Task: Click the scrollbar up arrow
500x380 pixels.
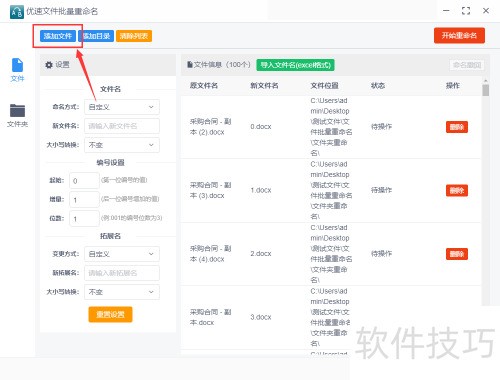Action: pyautogui.click(x=486, y=81)
